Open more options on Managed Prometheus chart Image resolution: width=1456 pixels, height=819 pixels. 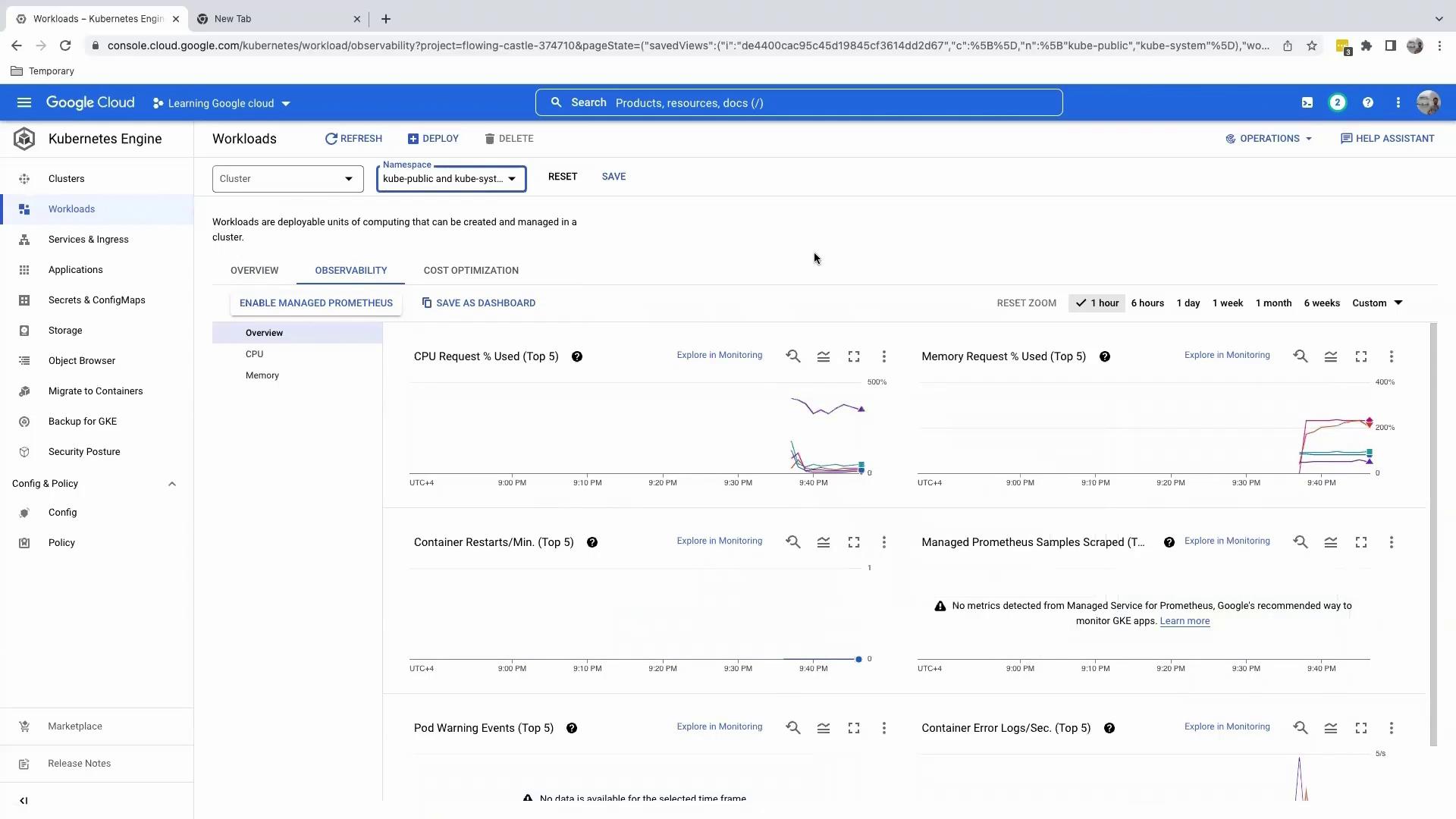1392,542
